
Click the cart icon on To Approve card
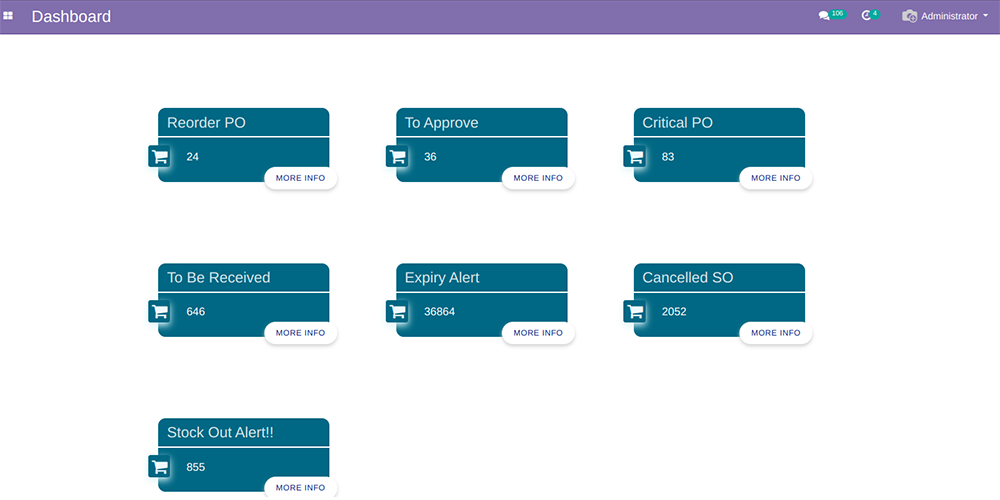point(398,157)
